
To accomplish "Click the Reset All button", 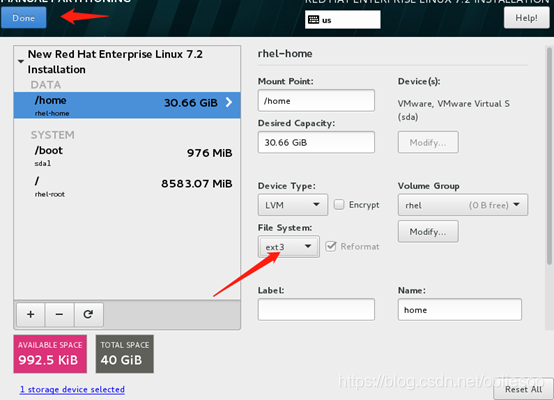I will (x=523, y=389).
